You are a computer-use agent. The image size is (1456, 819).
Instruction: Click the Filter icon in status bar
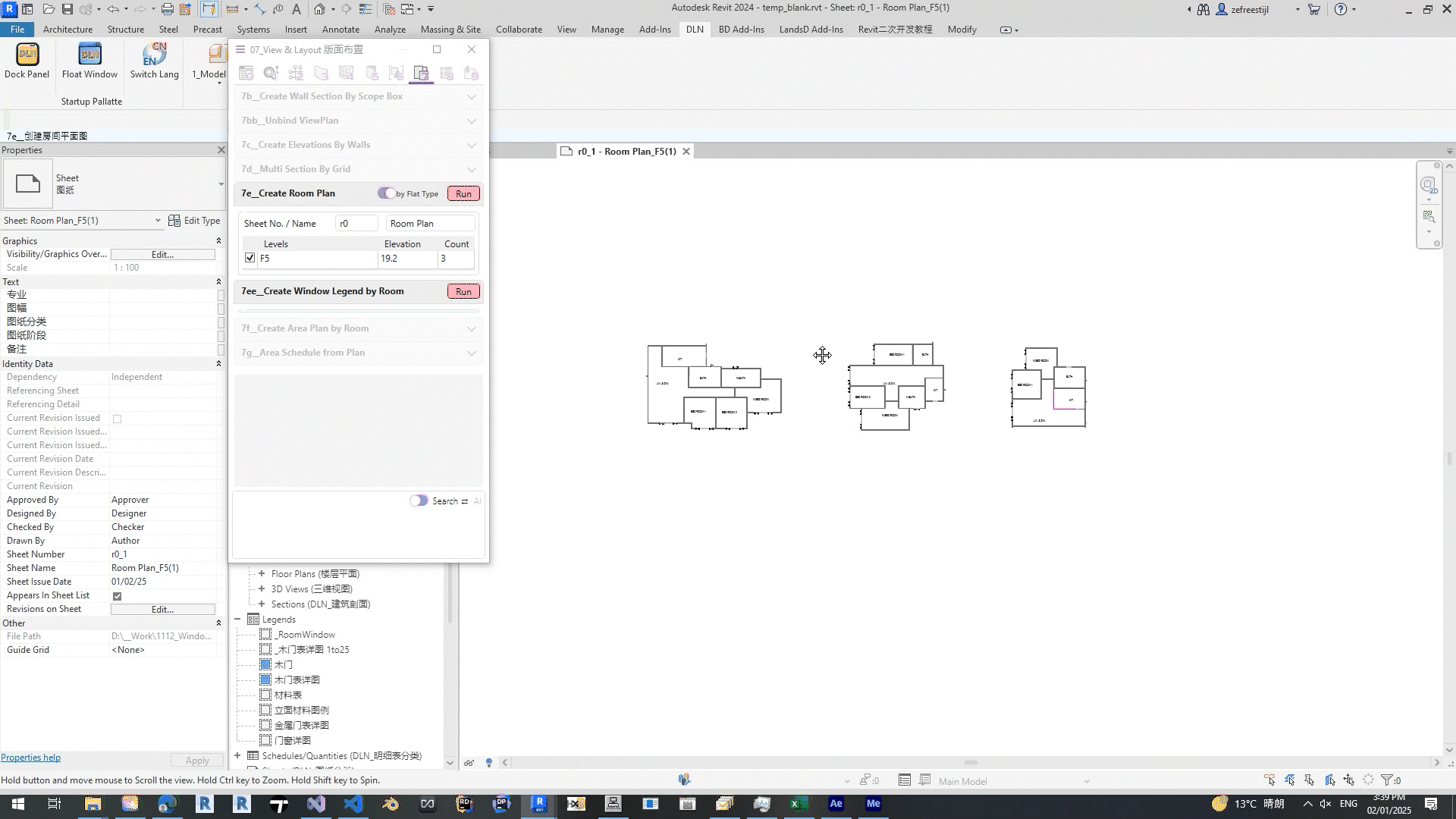[x=1386, y=780]
